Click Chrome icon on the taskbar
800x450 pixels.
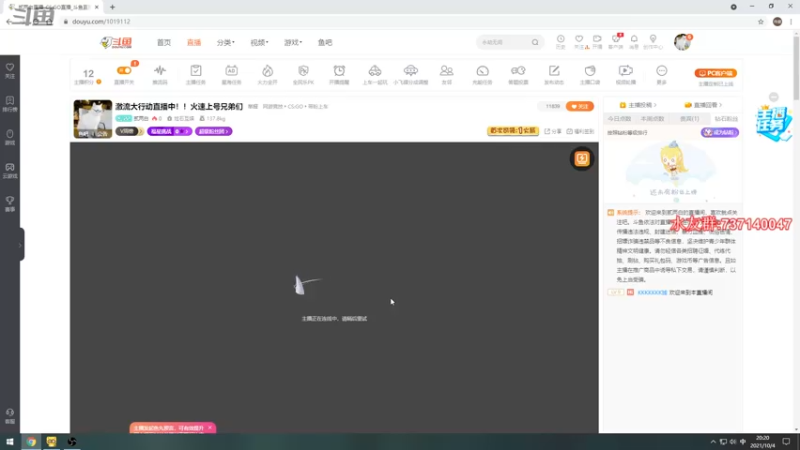coord(31,442)
